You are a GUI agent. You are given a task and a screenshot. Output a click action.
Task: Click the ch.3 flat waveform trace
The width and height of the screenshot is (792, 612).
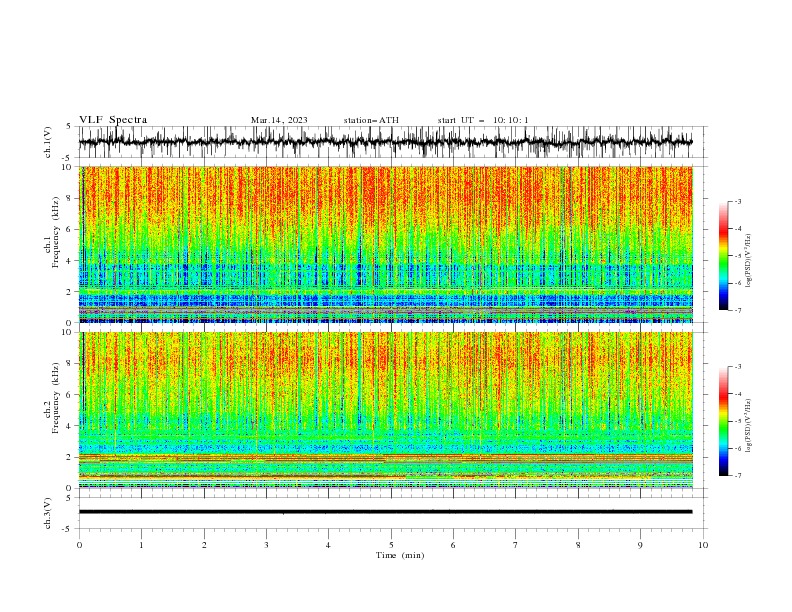coord(385,512)
